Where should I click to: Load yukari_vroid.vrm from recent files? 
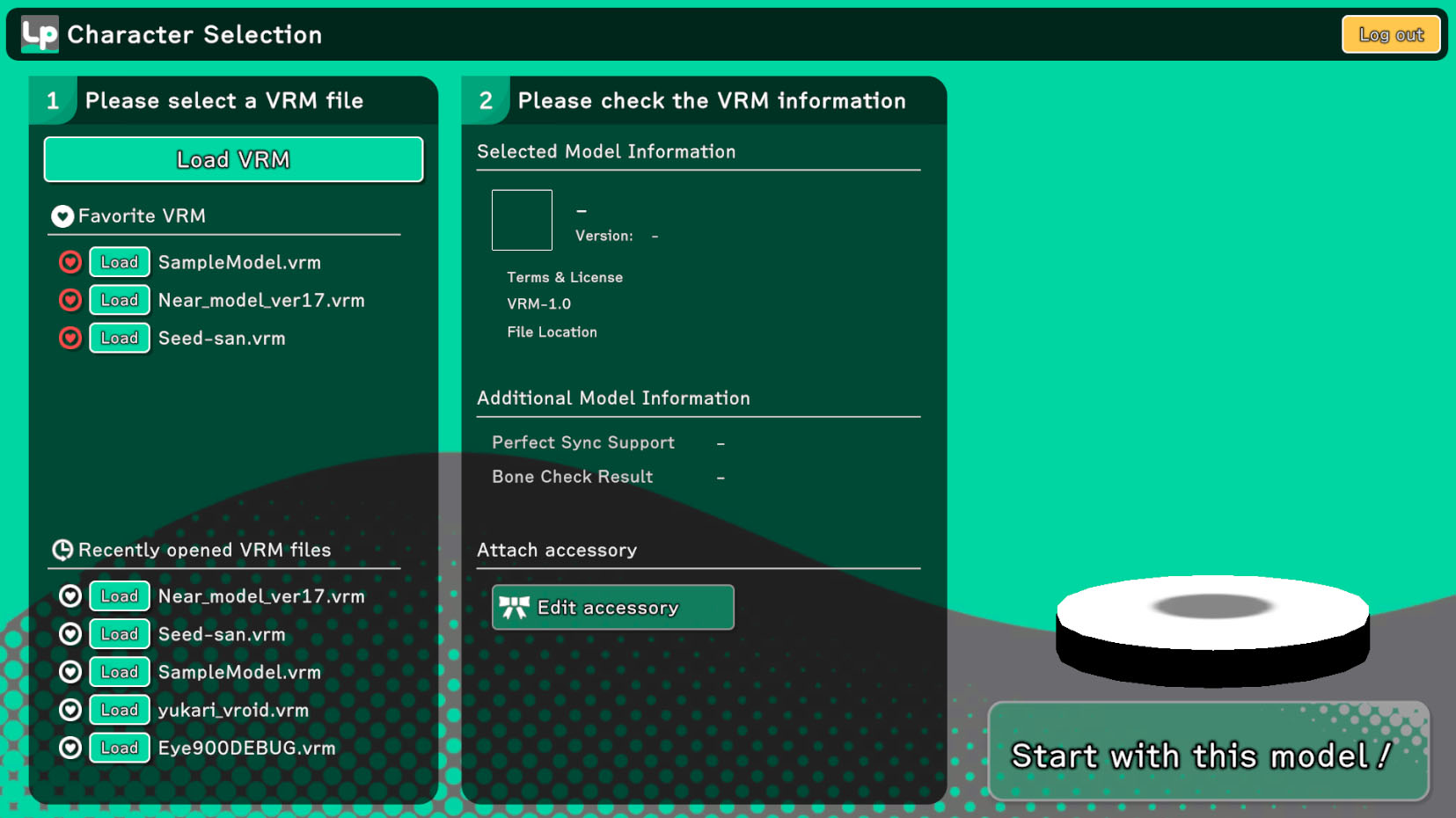[x=120, y=710]
